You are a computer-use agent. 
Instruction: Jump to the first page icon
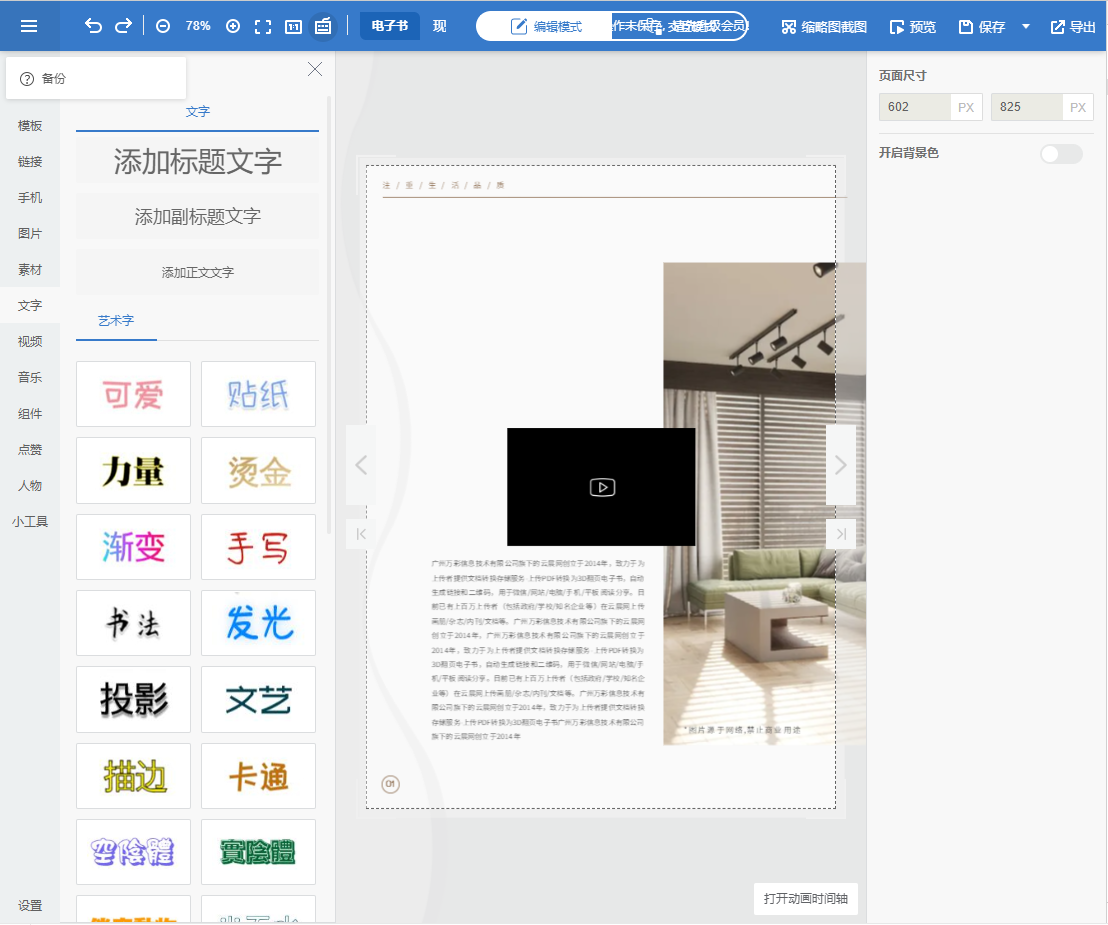pyautogui.click(x=361, y=534)
